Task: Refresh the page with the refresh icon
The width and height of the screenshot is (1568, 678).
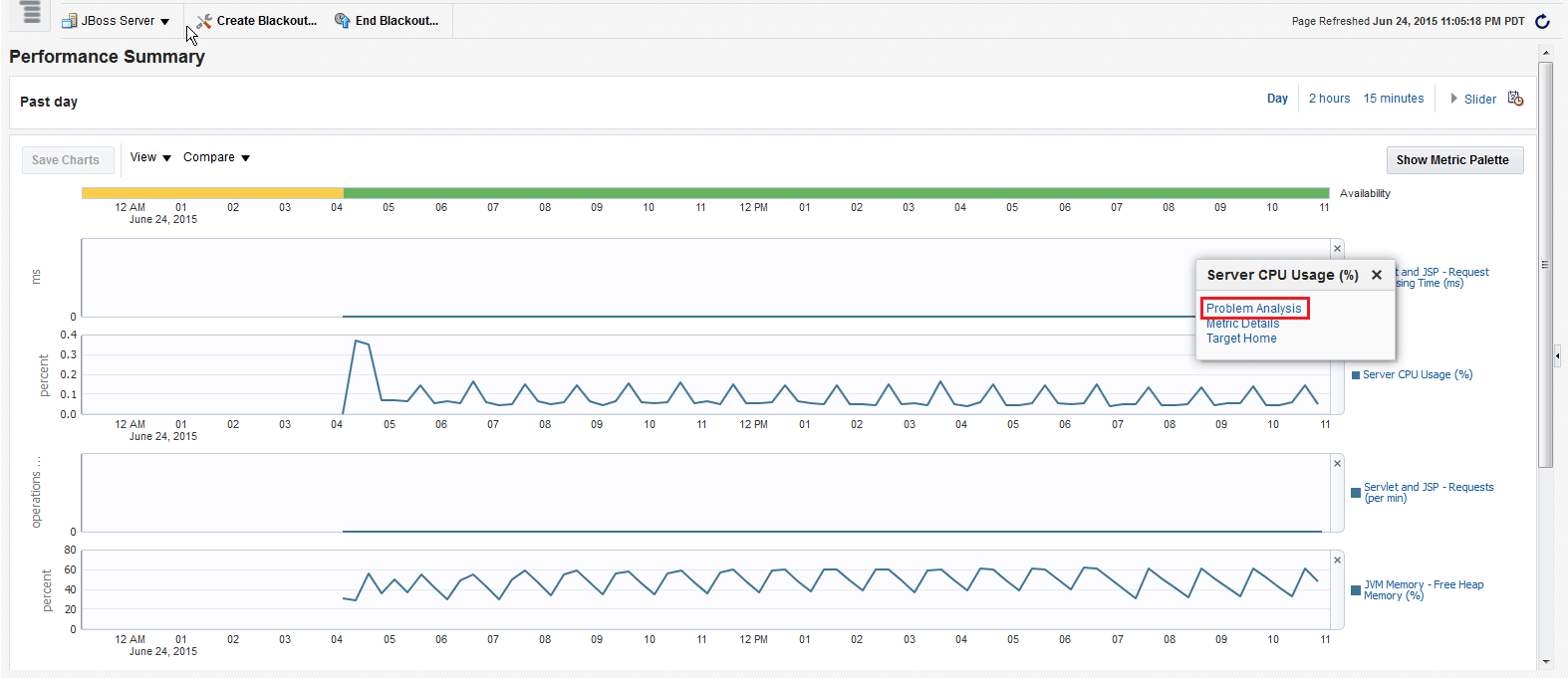Action: (1542, 21)
